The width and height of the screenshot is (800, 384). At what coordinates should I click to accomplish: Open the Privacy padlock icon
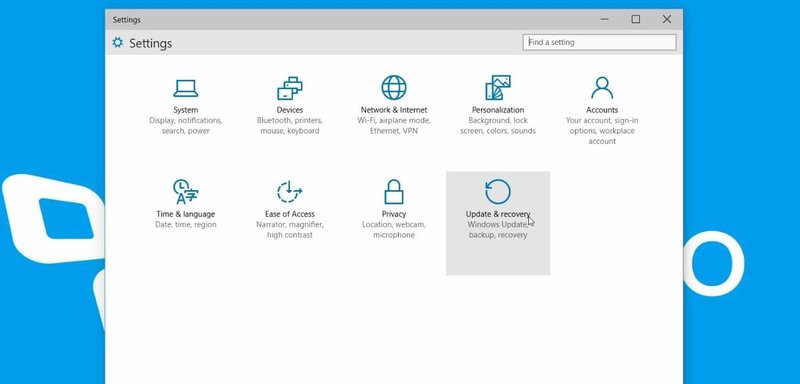point(394,192)
